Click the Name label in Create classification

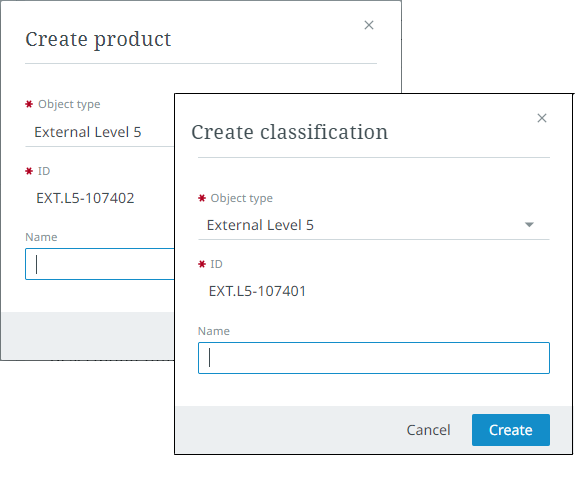pyautogui.click(x=214, y=331)
